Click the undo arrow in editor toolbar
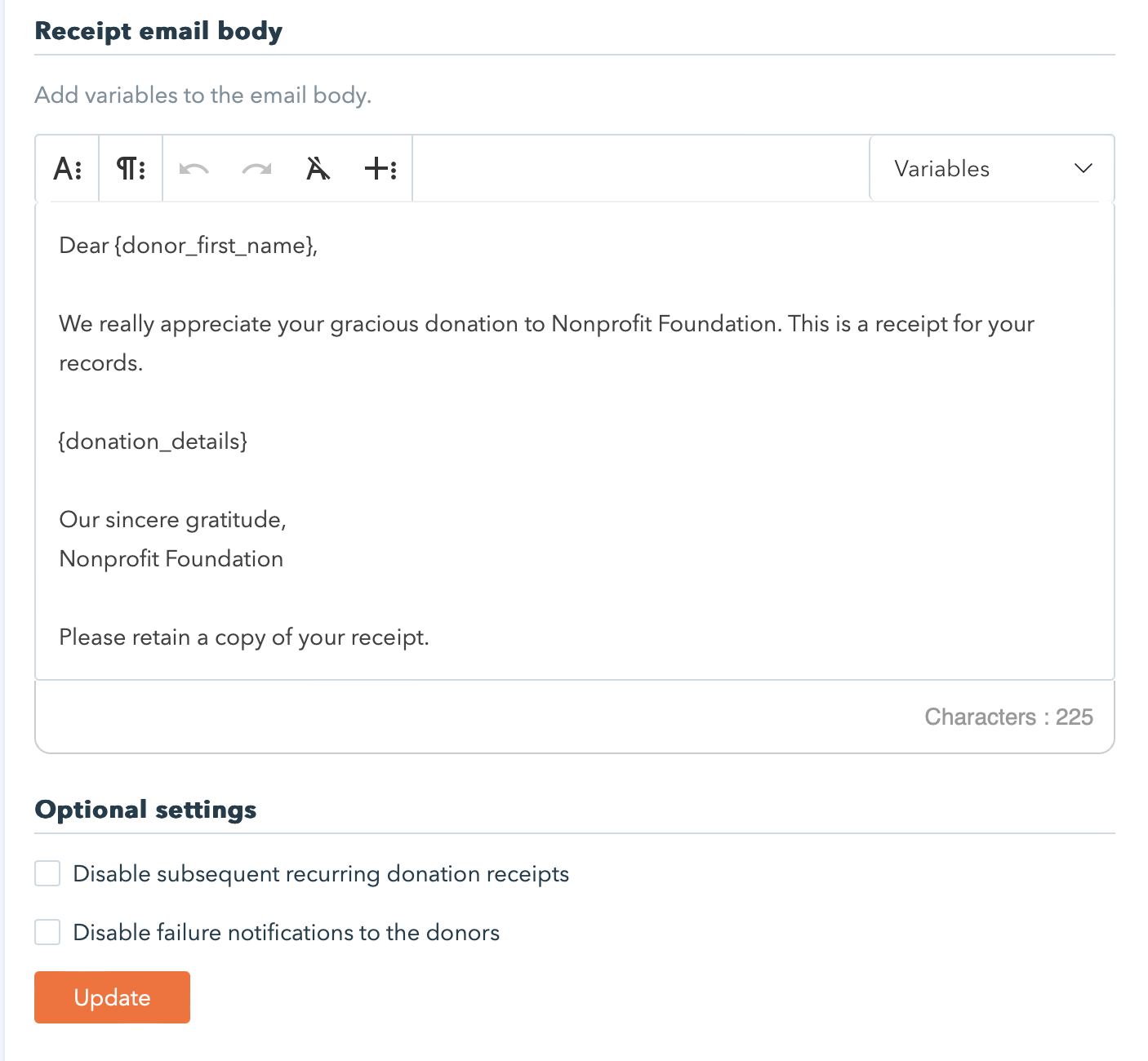The image size is (1148, 1061). 194,169
